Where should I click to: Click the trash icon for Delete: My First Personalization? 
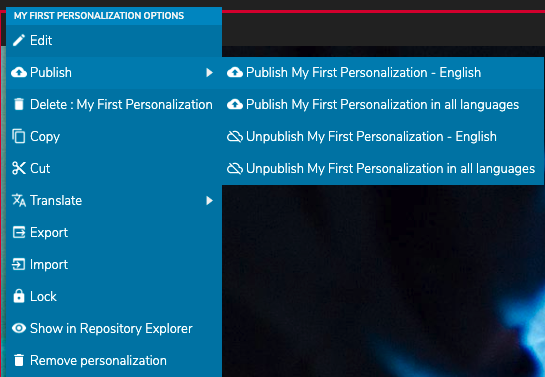pos(19,104)
